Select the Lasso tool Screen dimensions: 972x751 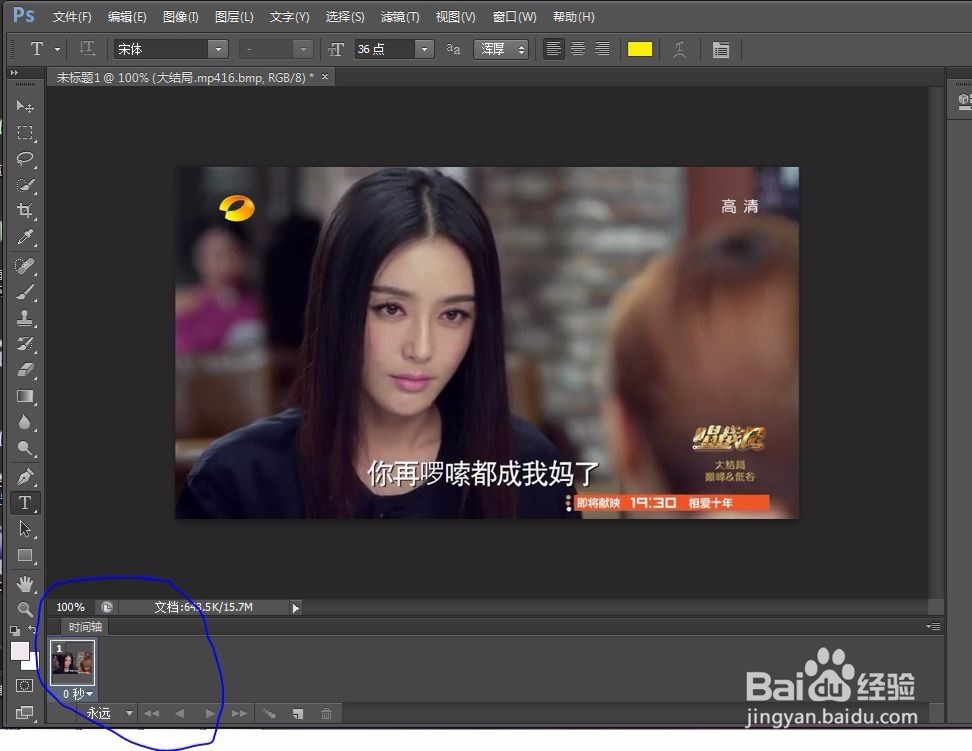25,159
